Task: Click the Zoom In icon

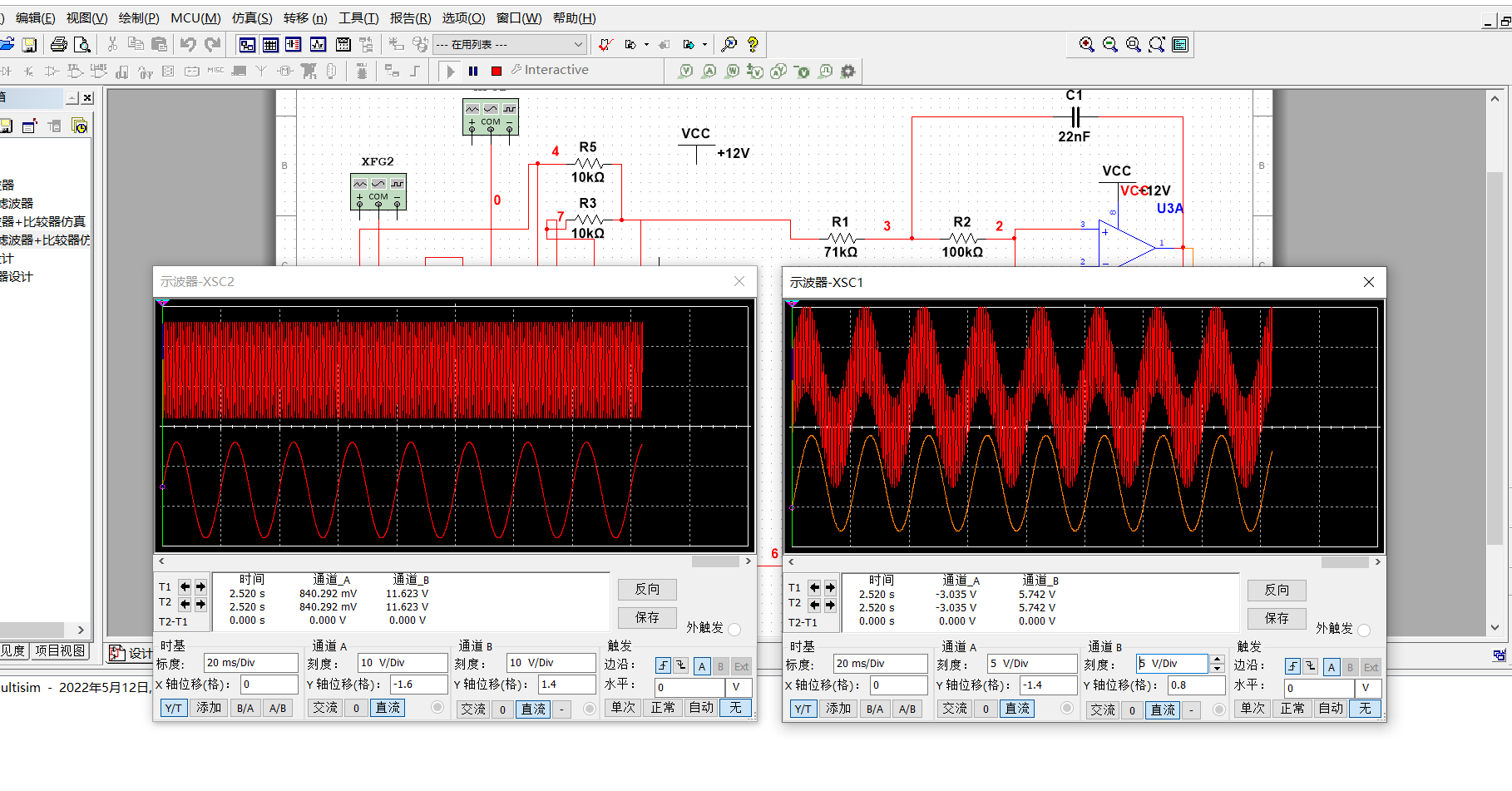Action: coord(1086,44)
